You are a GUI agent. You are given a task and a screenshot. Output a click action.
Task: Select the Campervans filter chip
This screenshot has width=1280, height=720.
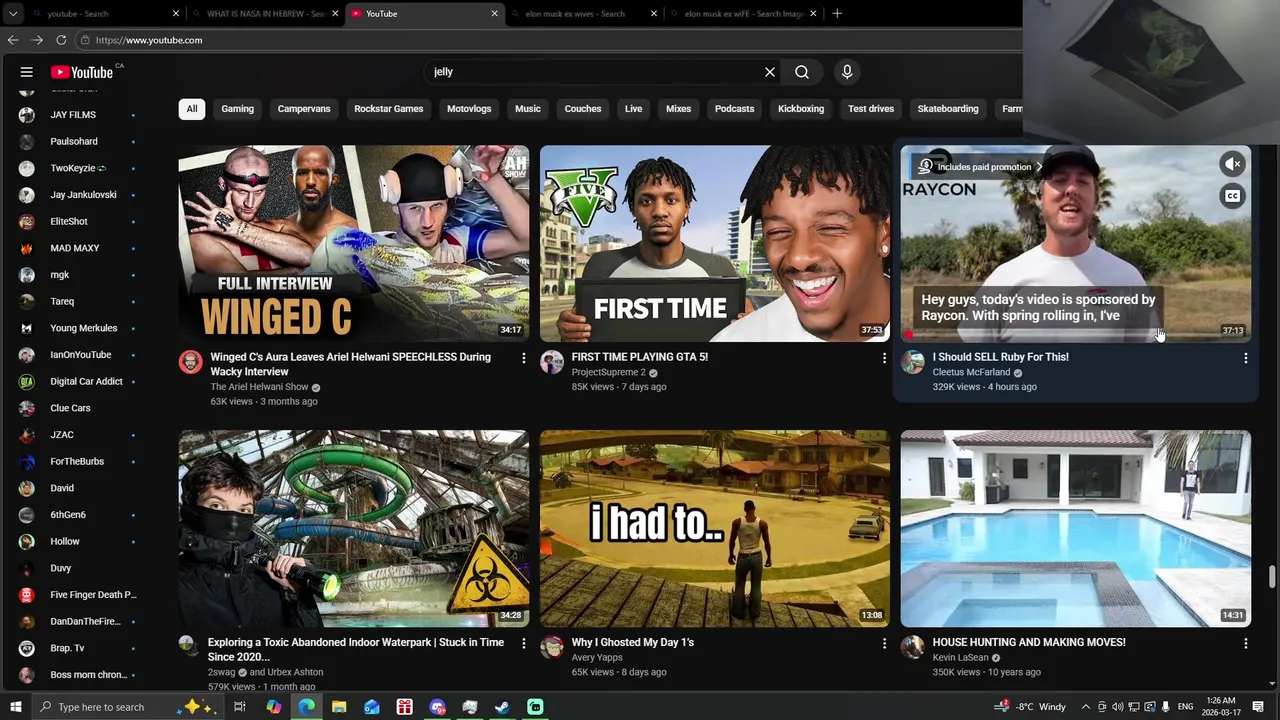(304, 109)
